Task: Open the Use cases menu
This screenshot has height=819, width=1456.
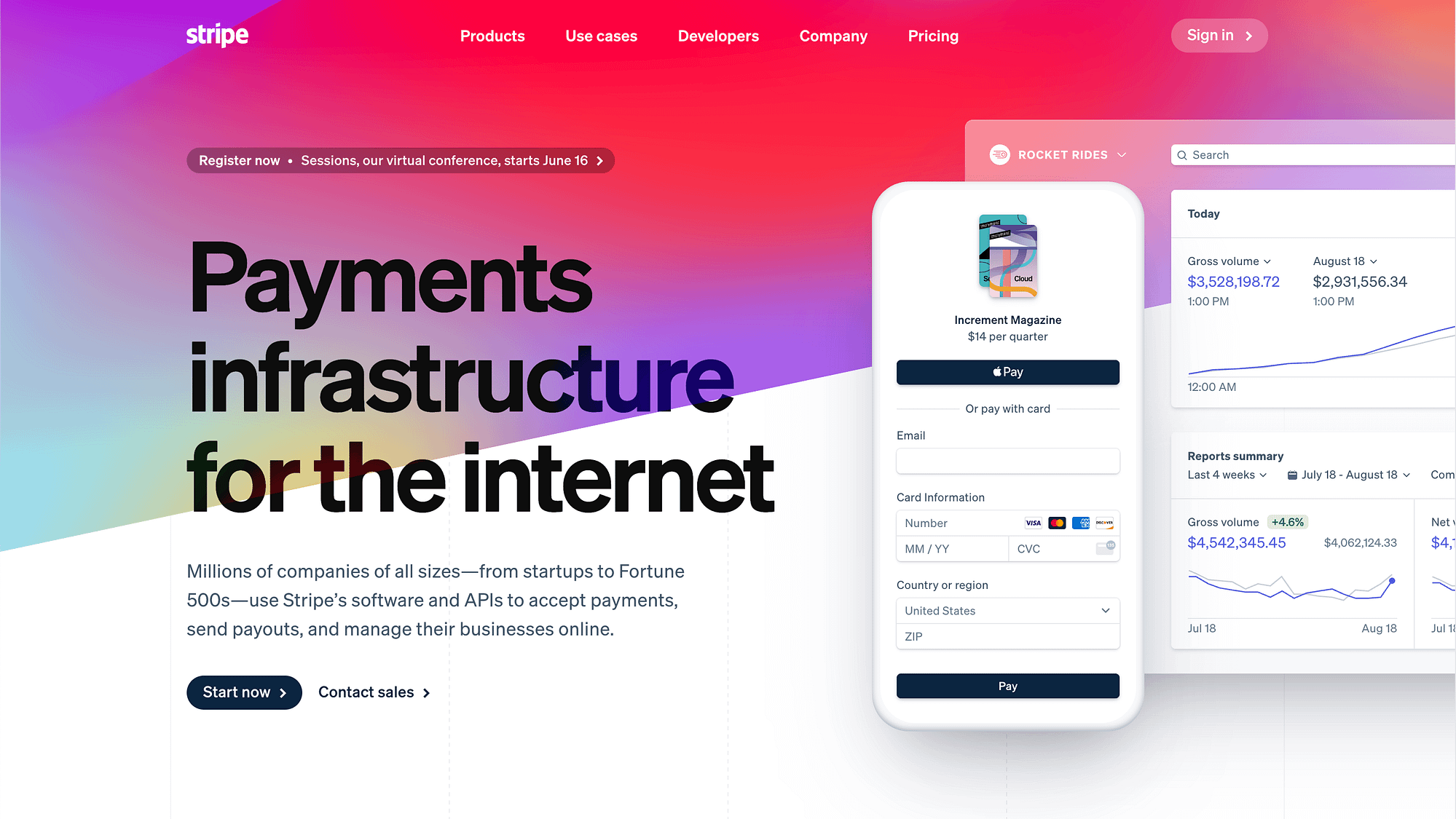Action: 601,36
